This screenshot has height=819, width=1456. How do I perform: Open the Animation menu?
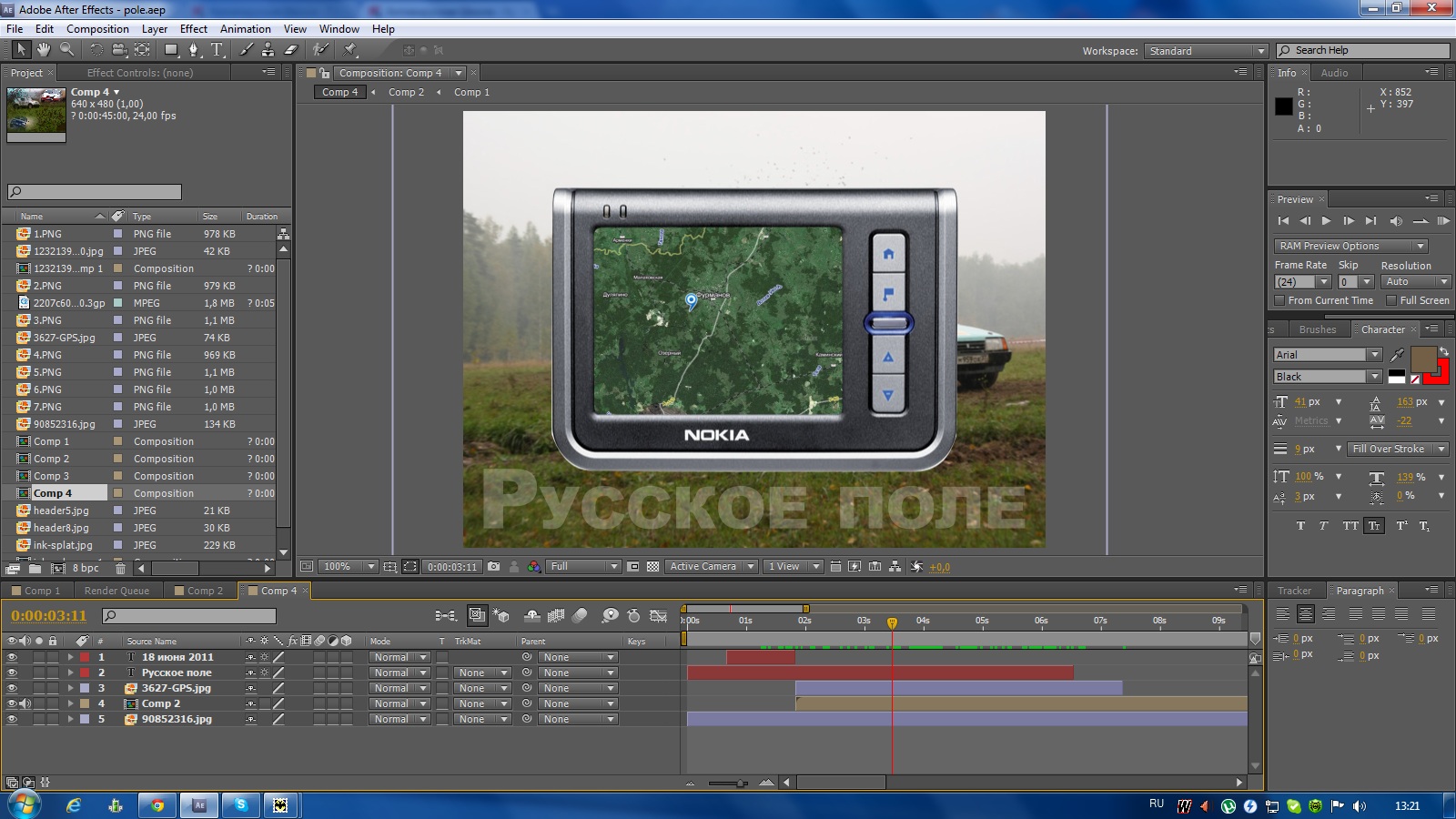tap(245, 29)
